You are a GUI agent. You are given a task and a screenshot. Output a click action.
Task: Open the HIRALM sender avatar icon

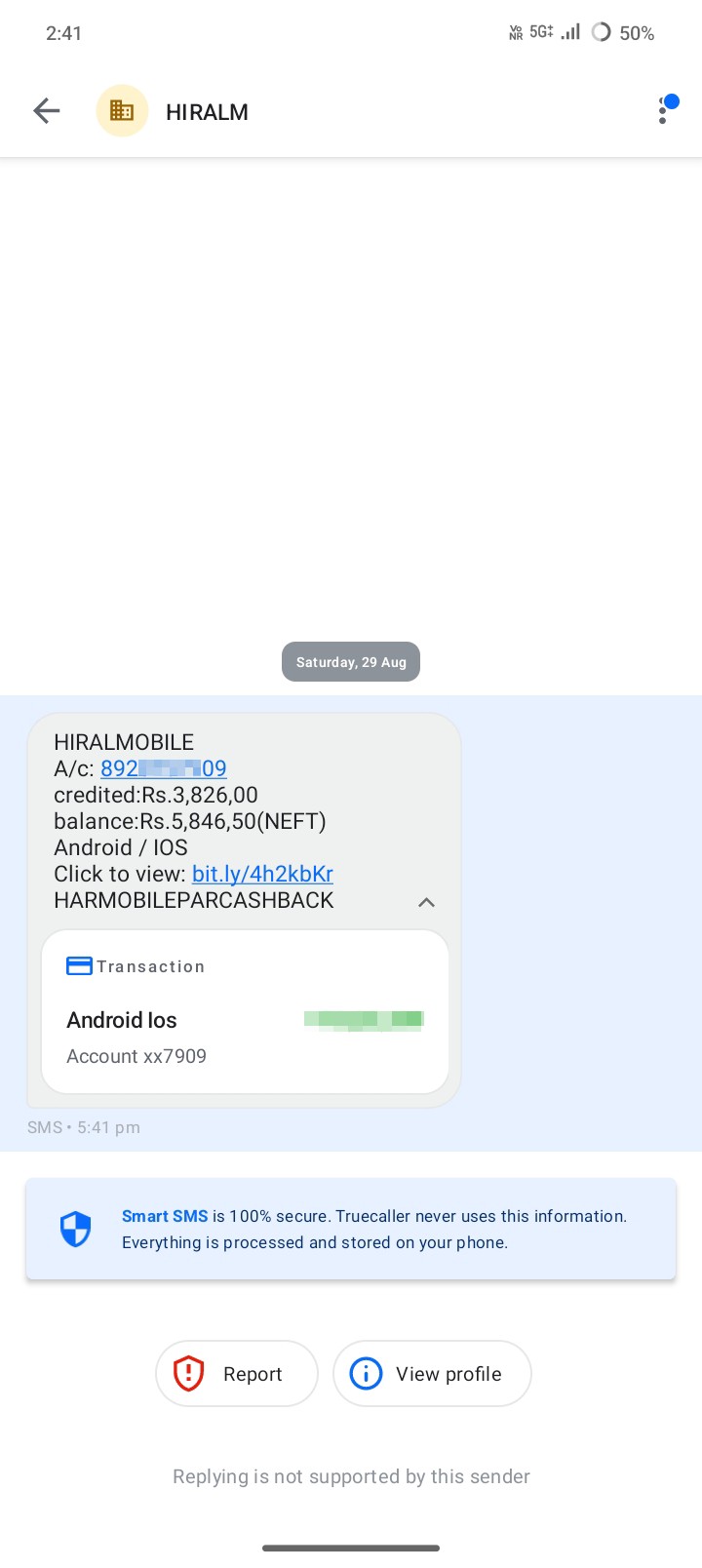[x=122, y=111]
